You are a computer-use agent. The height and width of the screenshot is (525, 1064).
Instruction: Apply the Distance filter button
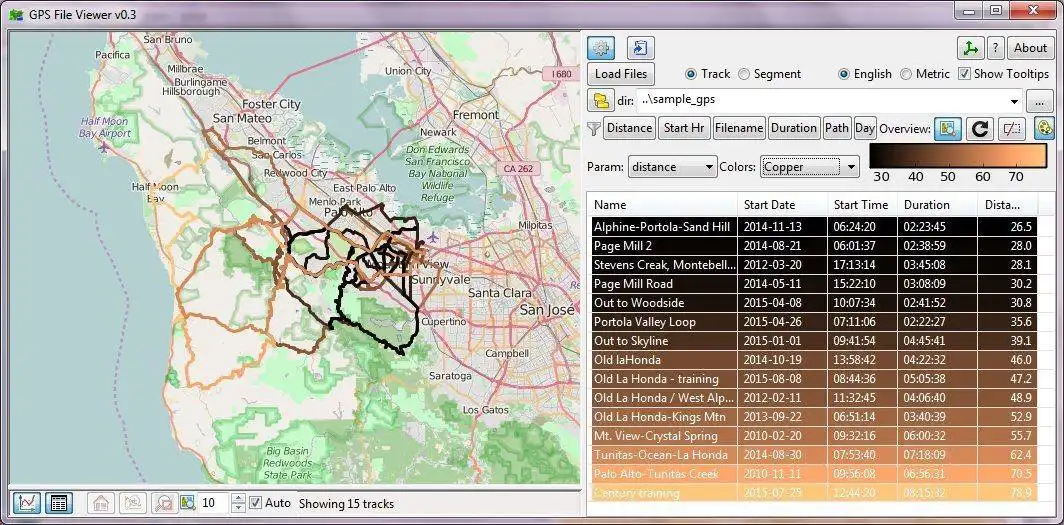pyautogui.click(x=629, y=128)
